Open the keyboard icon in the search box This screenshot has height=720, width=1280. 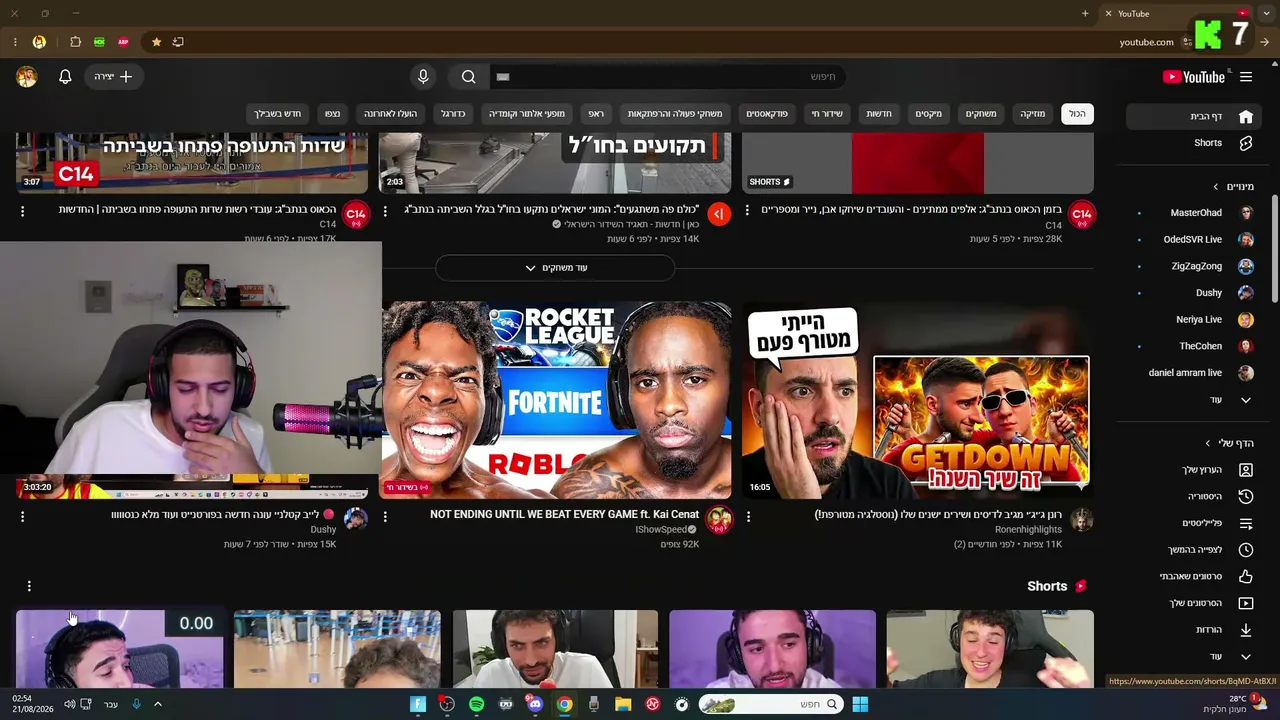pyautogui.click(x=503, y=77)
